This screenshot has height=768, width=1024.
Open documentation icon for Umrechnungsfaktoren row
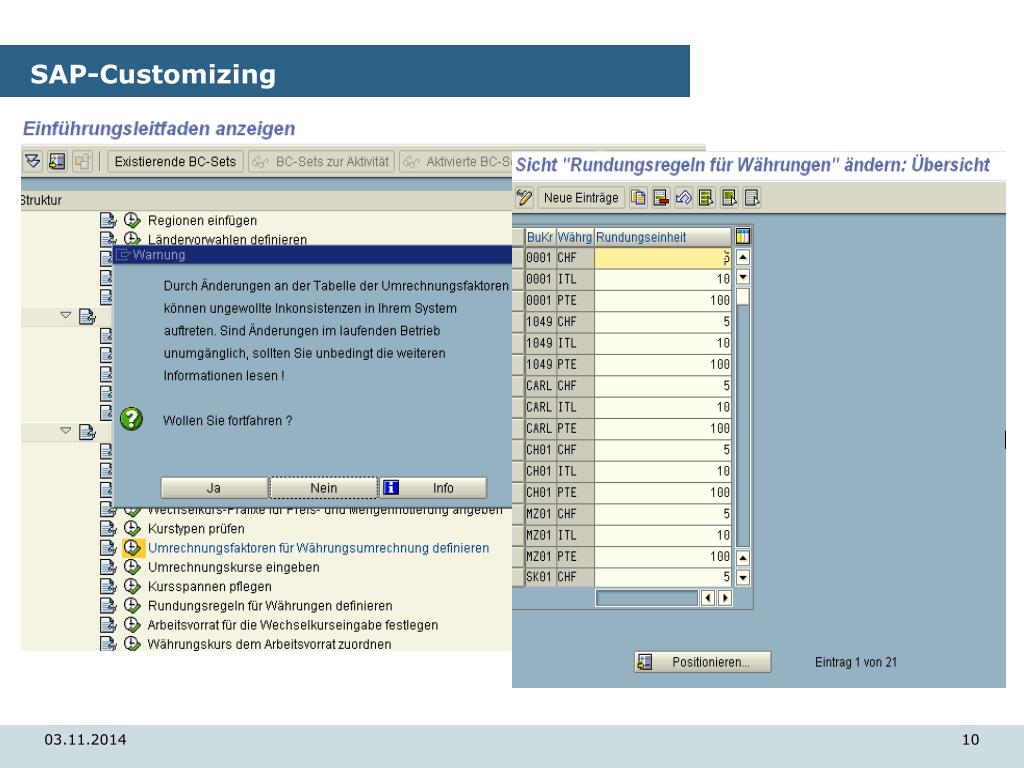click(108, 547)
